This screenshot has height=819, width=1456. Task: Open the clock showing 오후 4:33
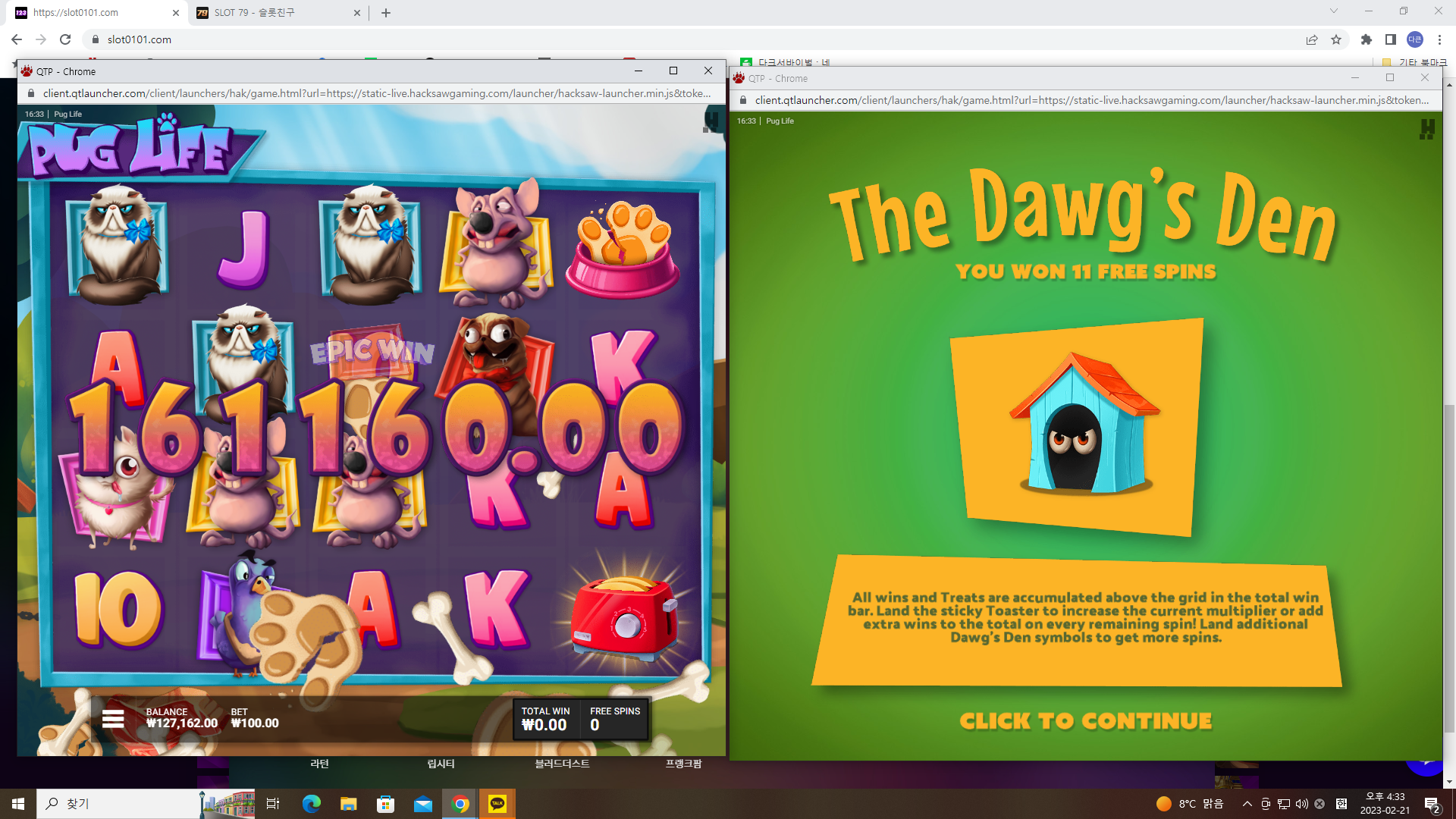[x=1385, y=804]
